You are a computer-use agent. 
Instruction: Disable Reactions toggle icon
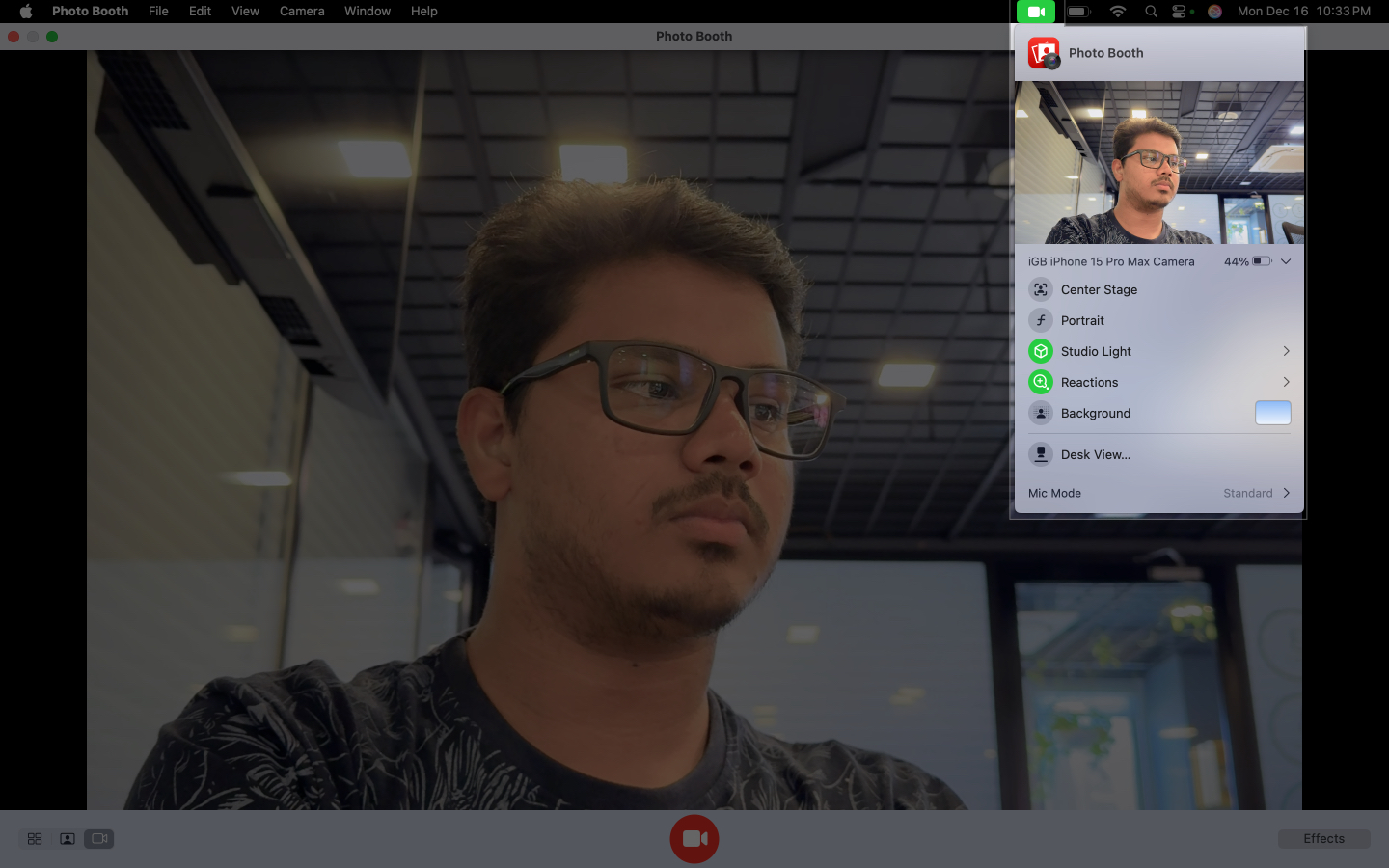[1041, 382]
